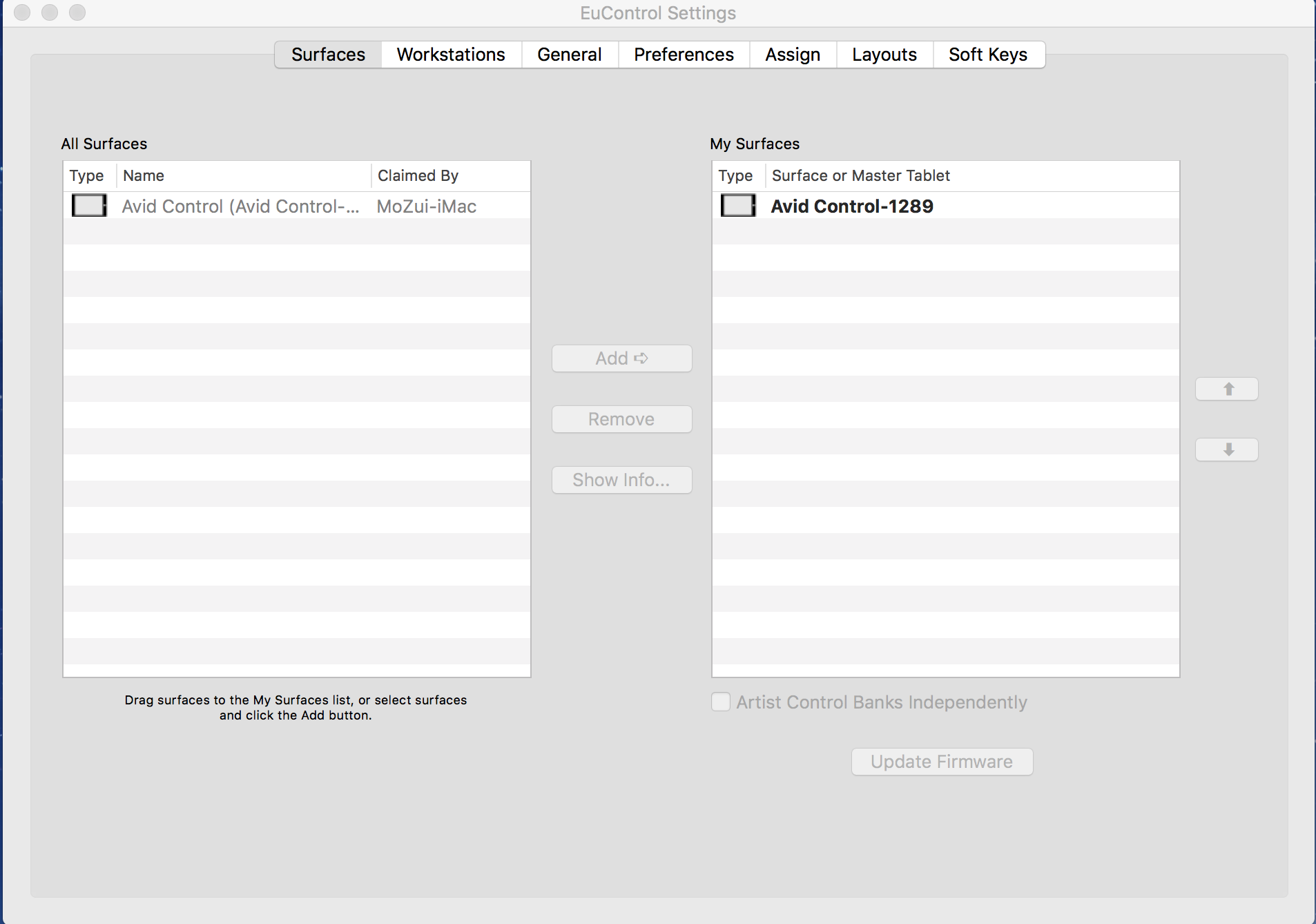Open the Assign tab
The height and width of the screenshot is (924, 1316).
793,55
